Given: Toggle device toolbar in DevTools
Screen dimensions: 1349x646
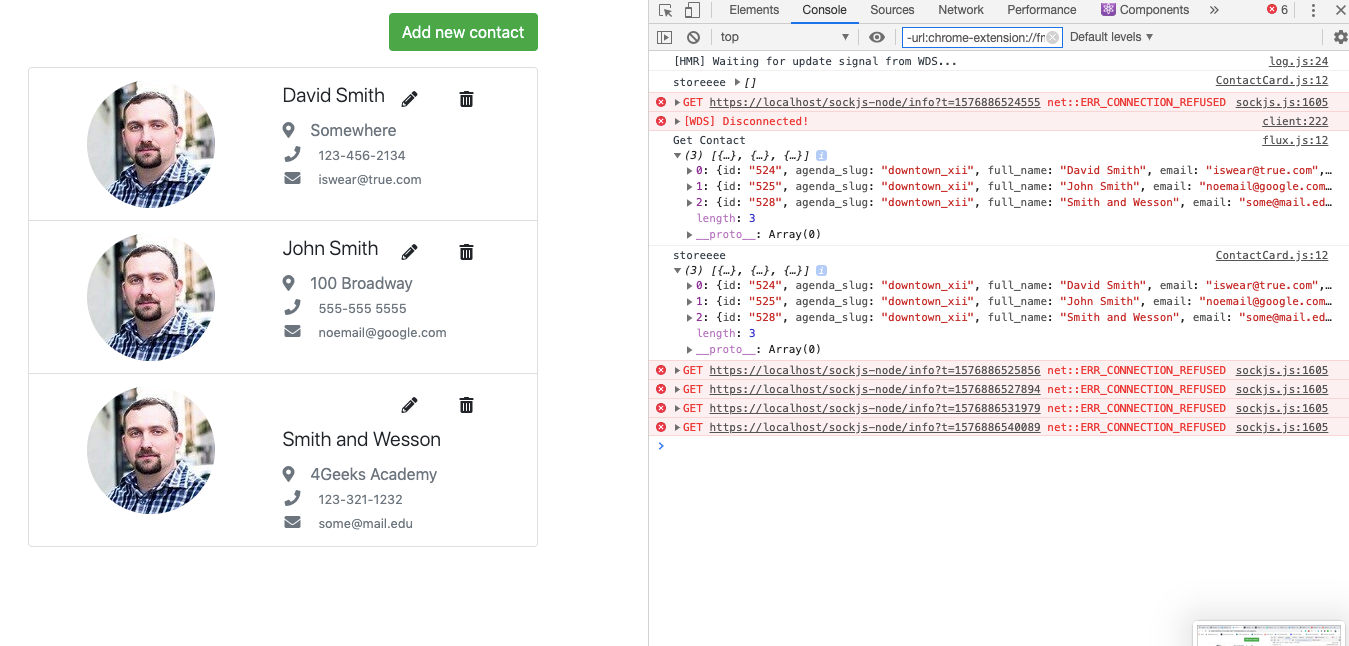Looking at the screenshot, I should 692,10.
